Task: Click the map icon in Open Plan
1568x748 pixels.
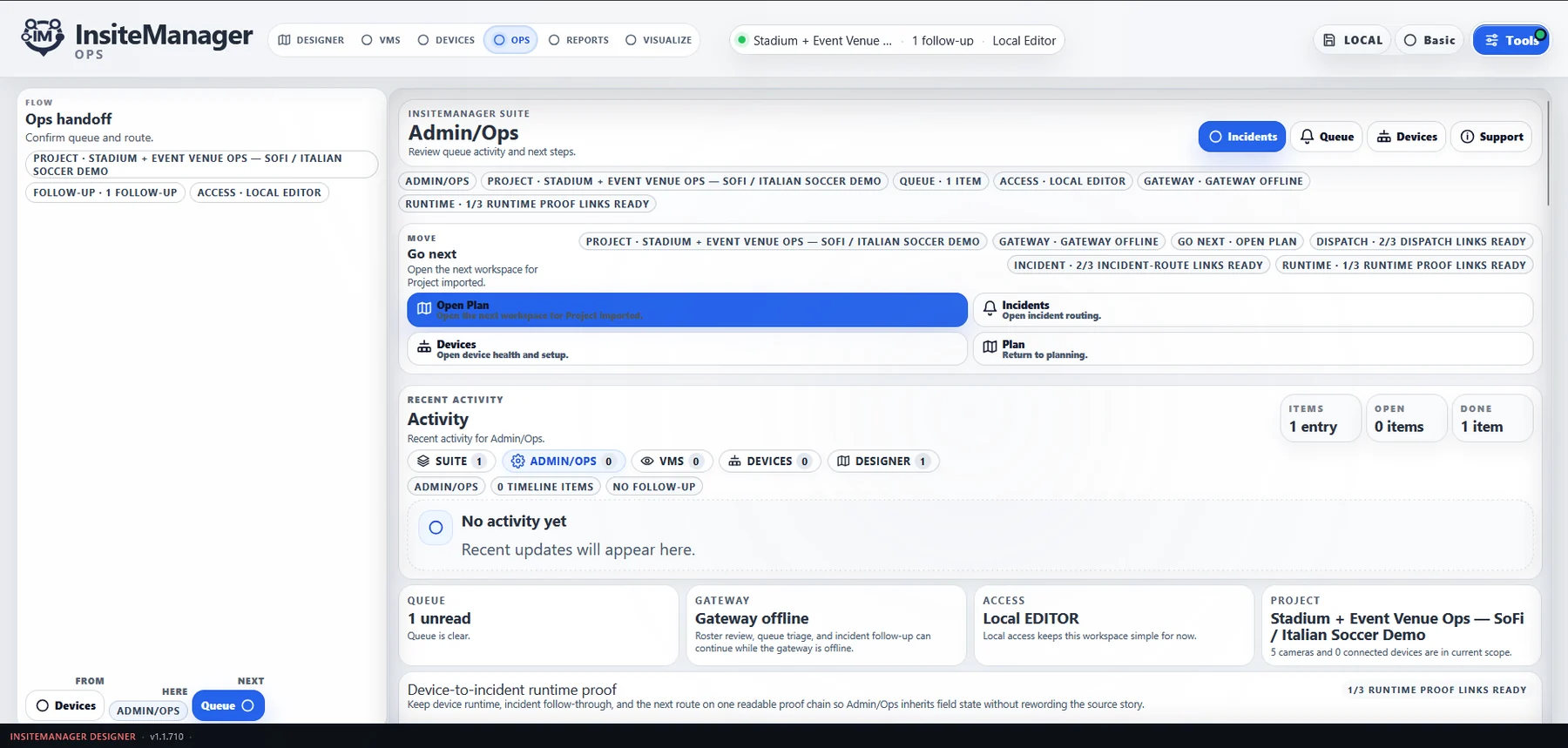Action: (424, 308)
